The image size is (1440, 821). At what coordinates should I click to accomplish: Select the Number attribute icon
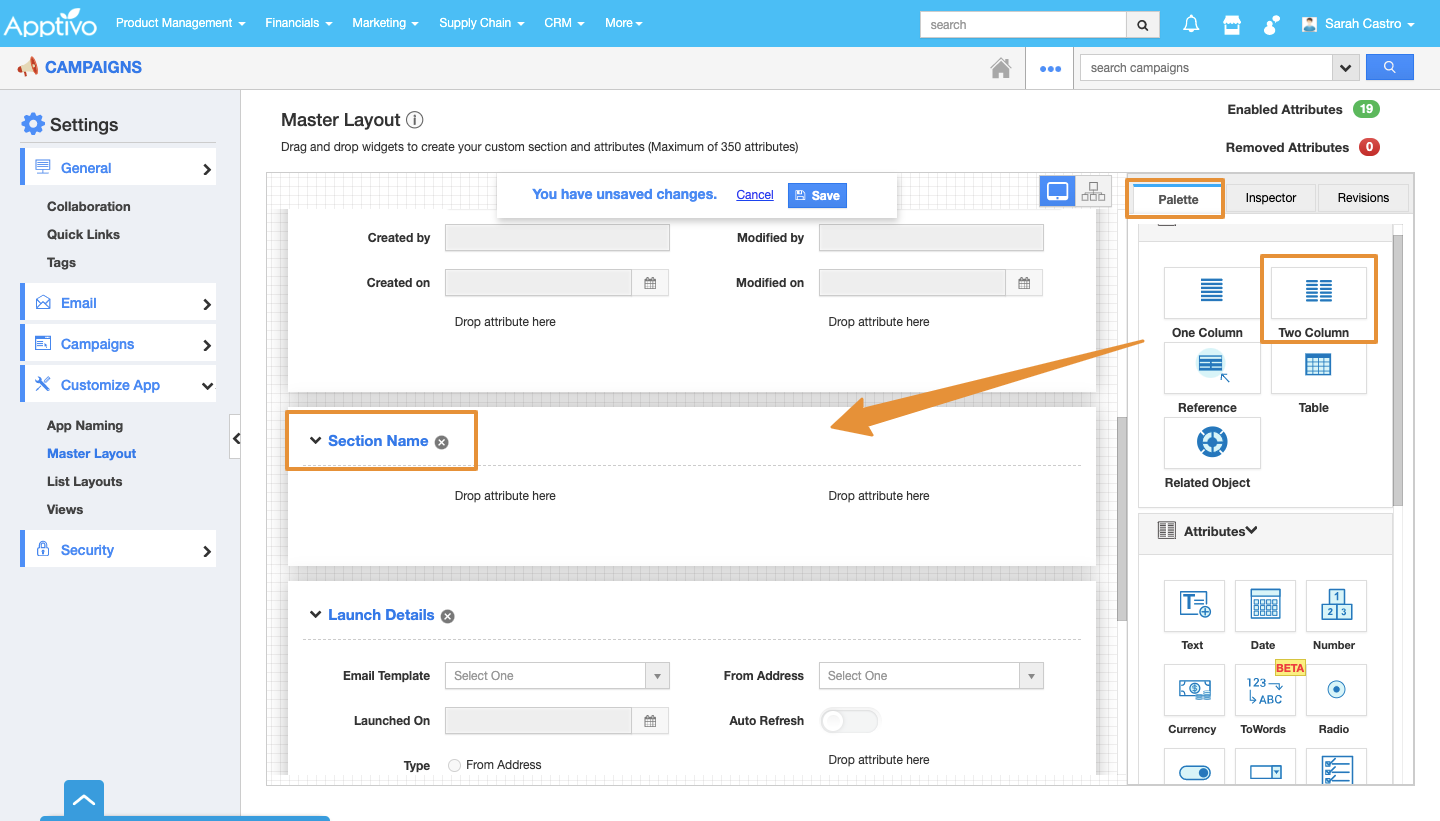tap(1335, 605)
